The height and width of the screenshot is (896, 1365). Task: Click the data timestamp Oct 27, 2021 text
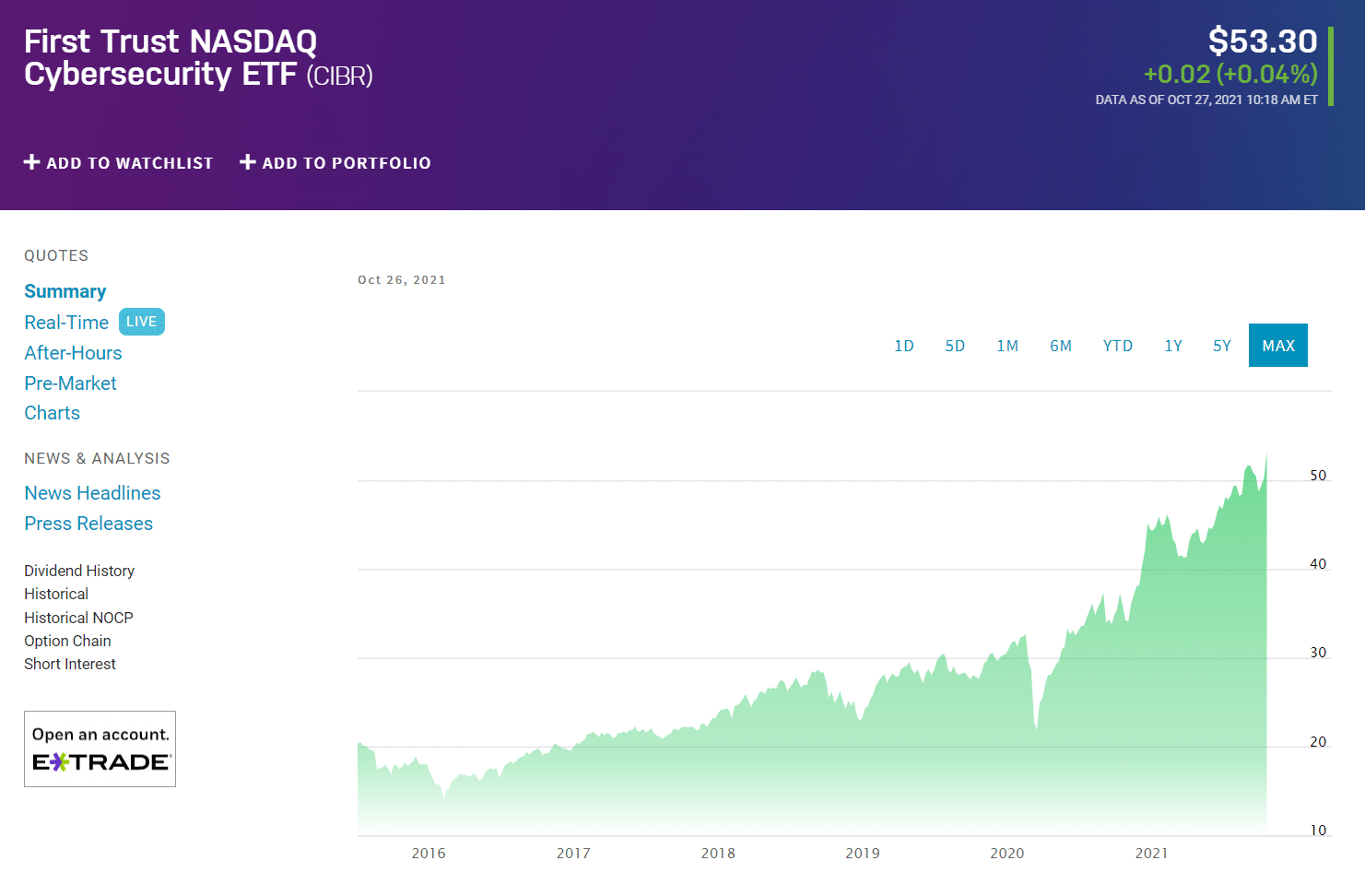pyautogui.click(x=1206, y=100)
